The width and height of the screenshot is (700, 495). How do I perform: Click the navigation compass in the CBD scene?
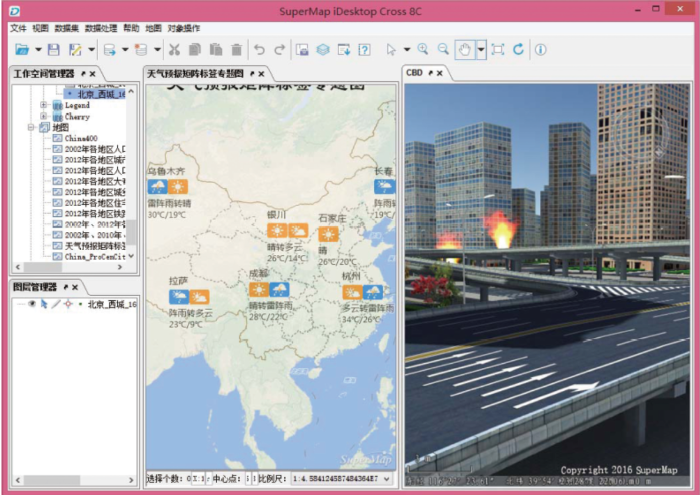point(639,132)
